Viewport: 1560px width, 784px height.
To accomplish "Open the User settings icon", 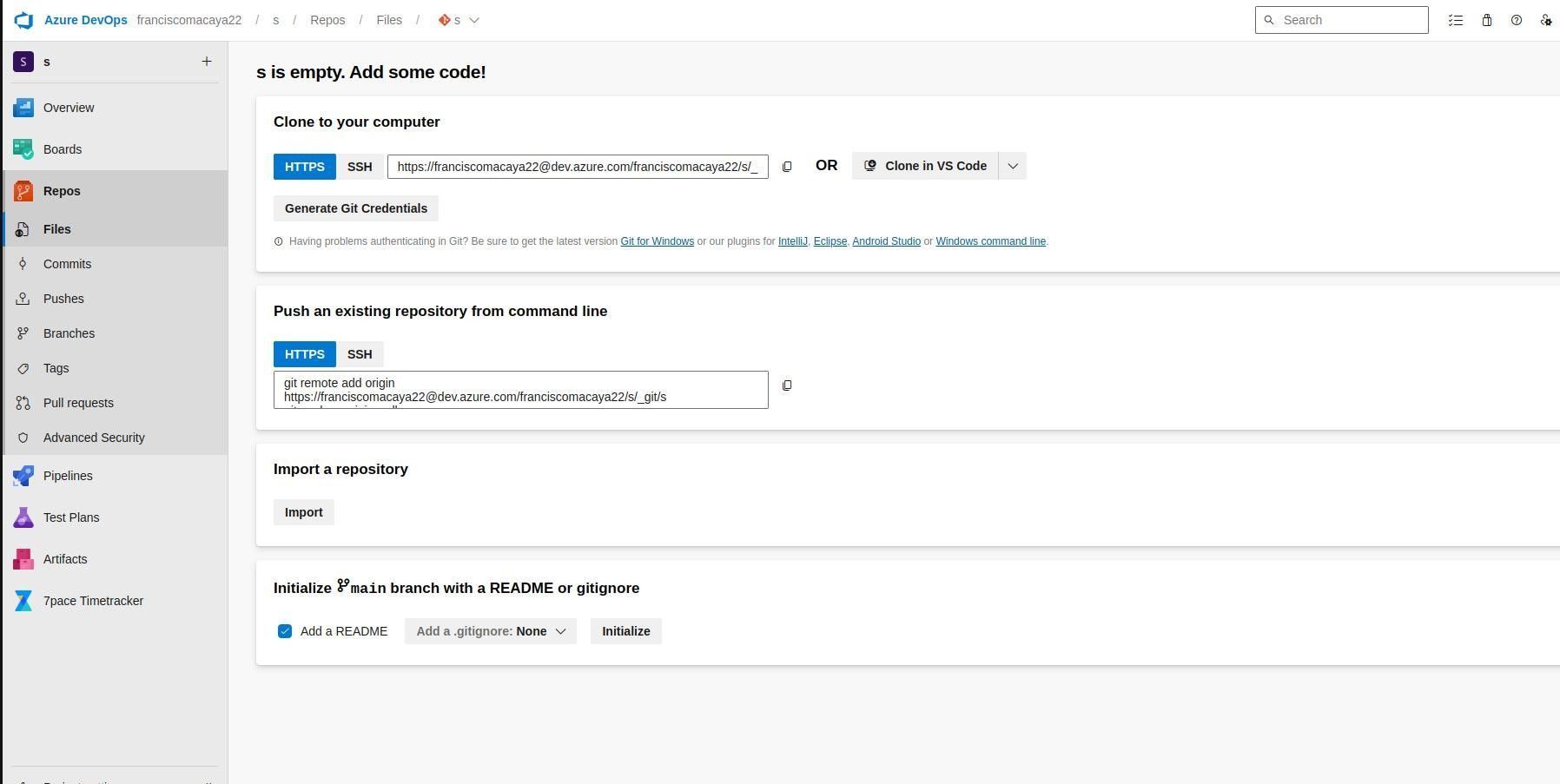I will [x=1546, y=20].
